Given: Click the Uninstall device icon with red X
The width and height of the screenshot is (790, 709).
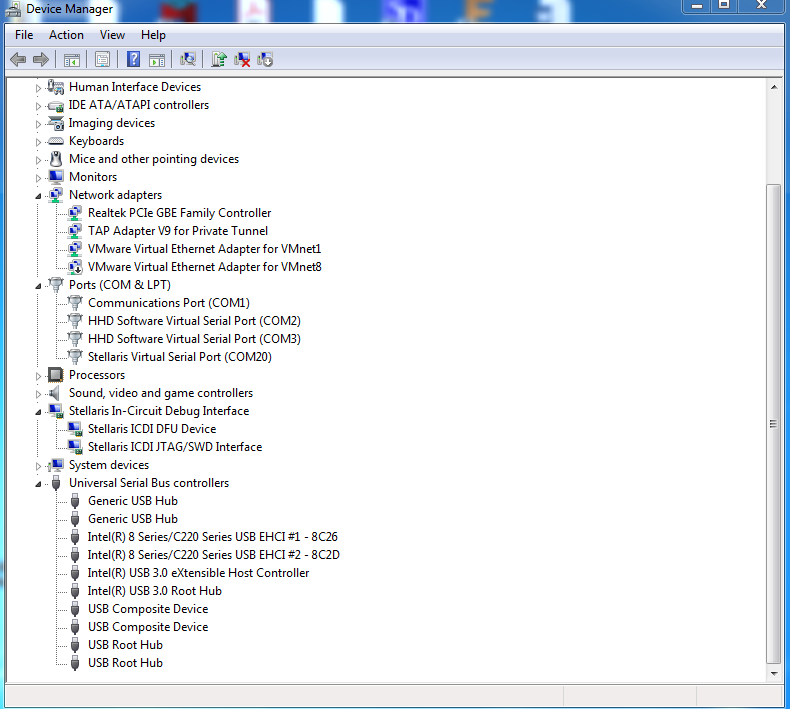Looking at the screenshot, I should 242,59.
